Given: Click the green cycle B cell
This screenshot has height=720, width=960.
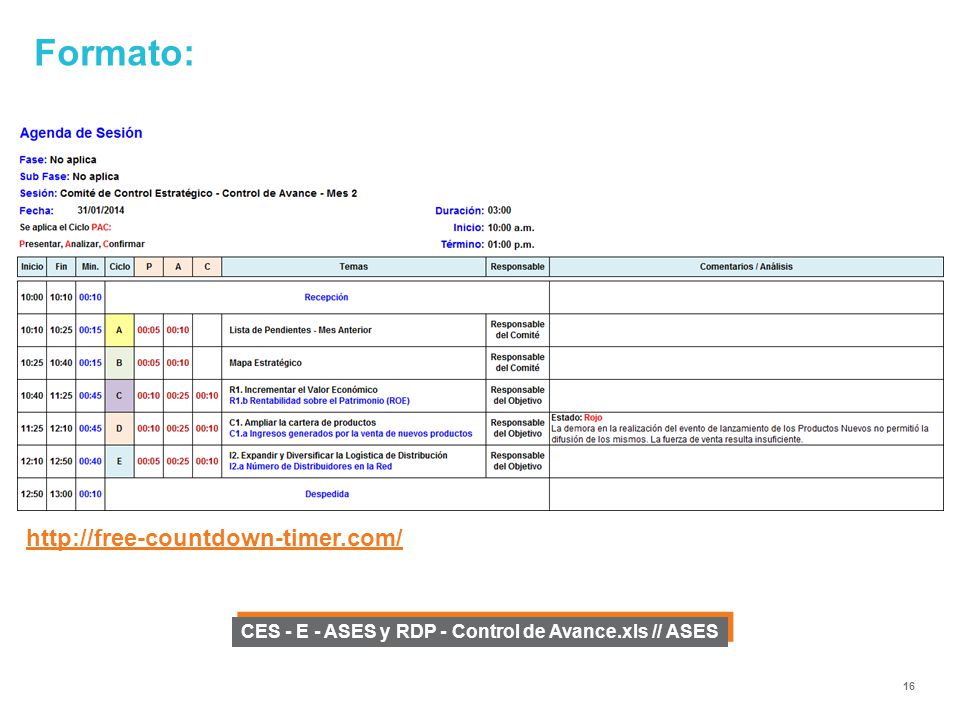Looking at the screenshot, I should (x=119, y=363).
